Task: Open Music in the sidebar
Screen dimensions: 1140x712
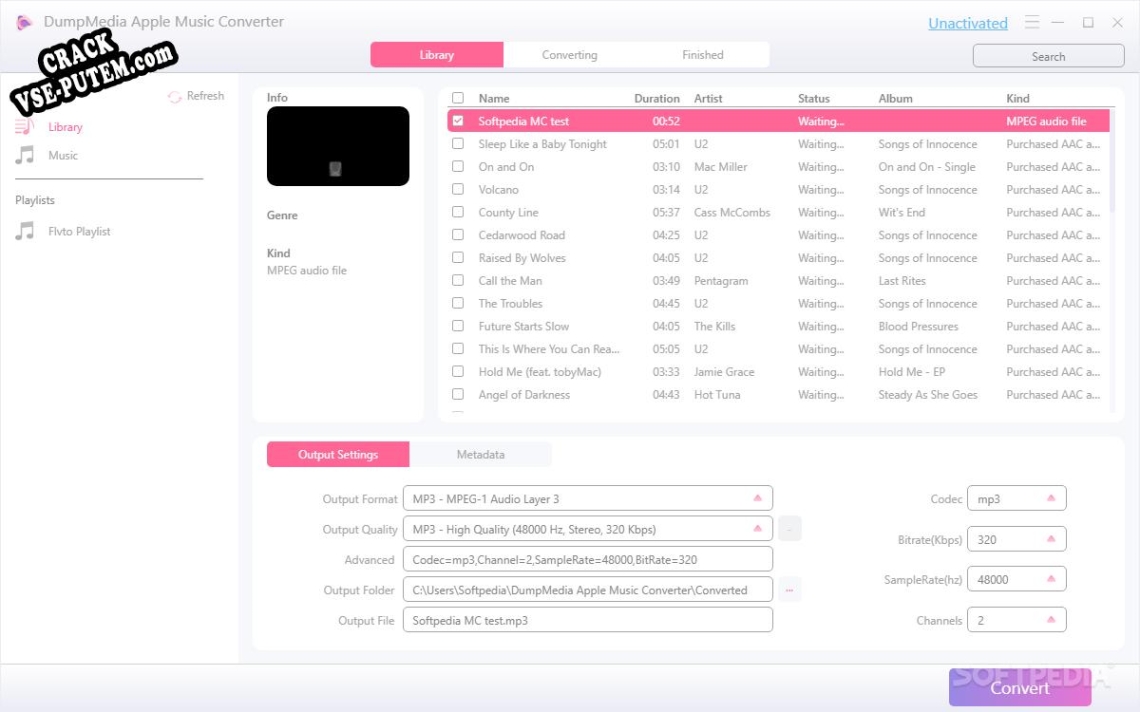Action: pos(63,155)
